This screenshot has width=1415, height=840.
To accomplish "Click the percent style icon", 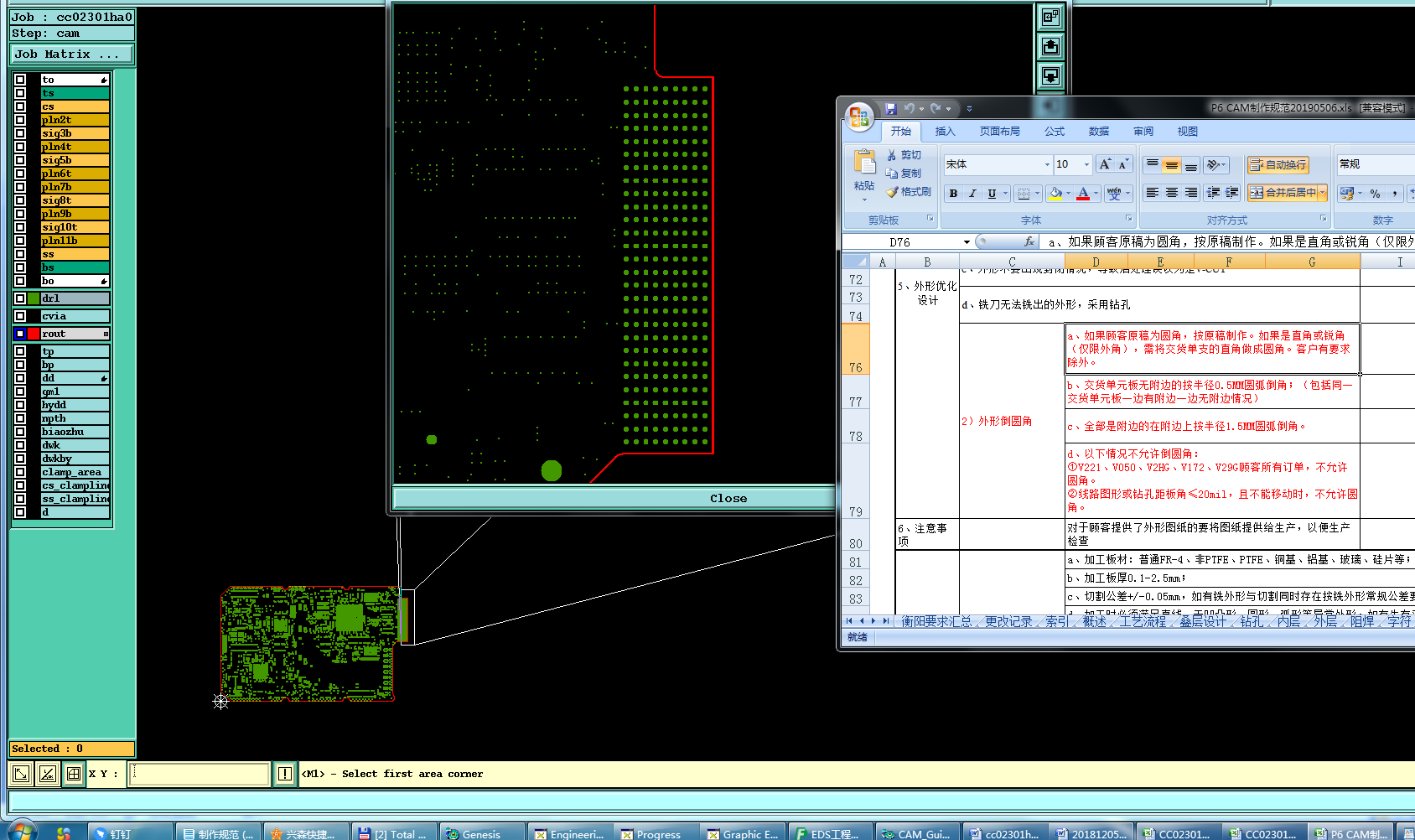I will pyautogui.click(x=1376, y=194).
